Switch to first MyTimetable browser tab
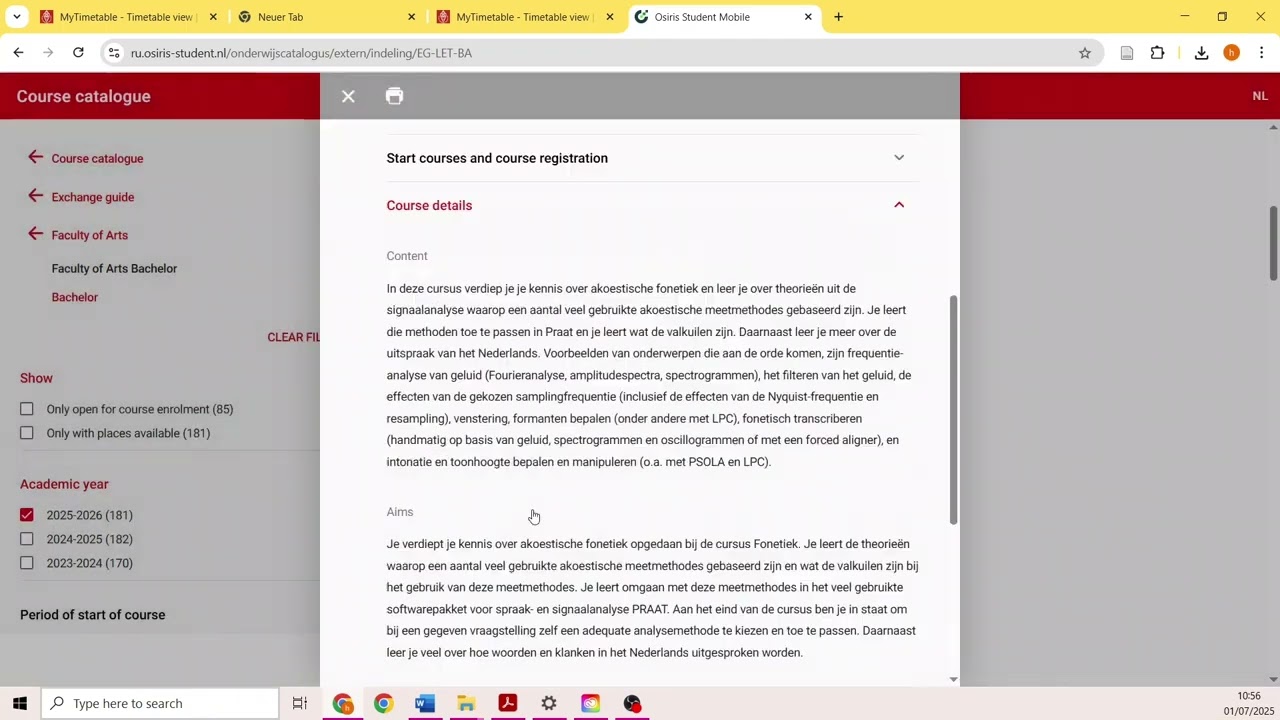Image resolution: width=1280 pixels, height=720 pixels. (x=127, y=17)
